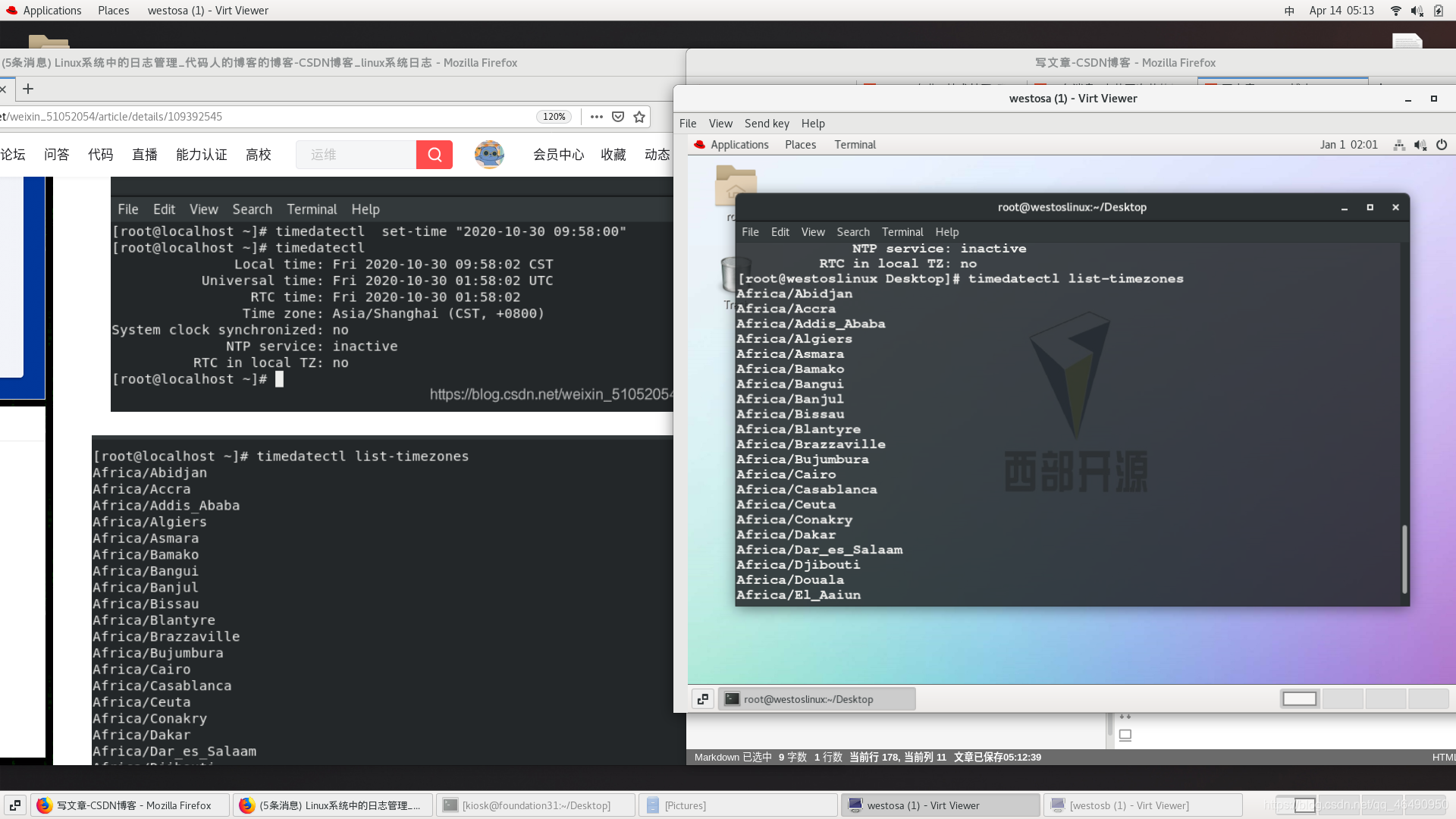Open the guest terminal Terminal menu
Screen dimensions: 1456x819
point(902,232)
